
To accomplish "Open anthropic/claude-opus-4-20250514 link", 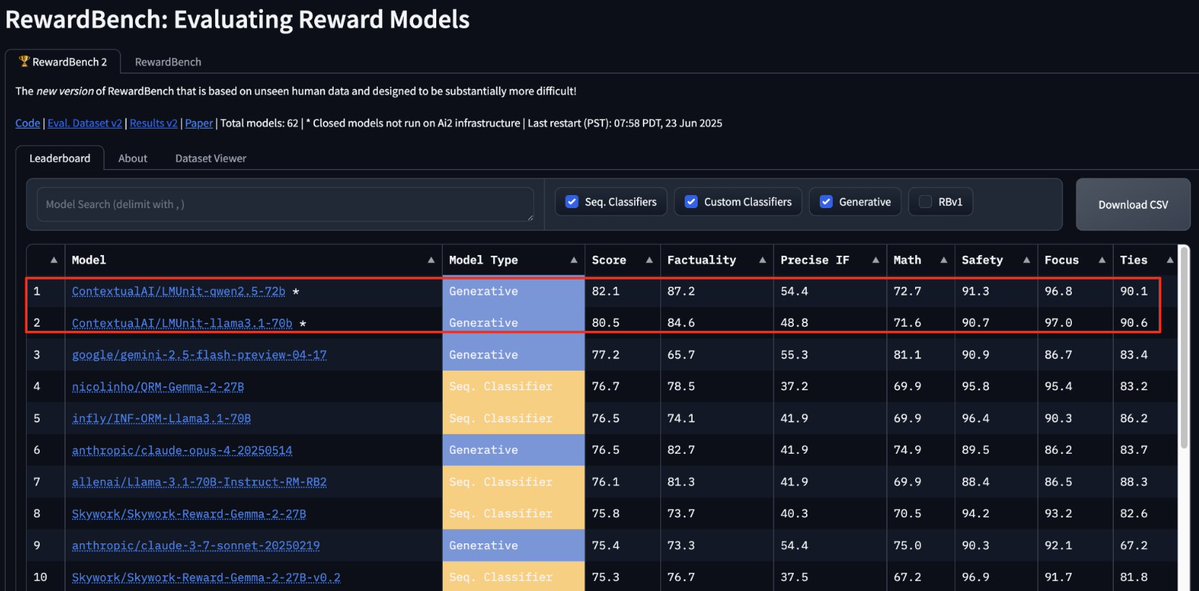I will pyautogui.click(x=182, y=450).
